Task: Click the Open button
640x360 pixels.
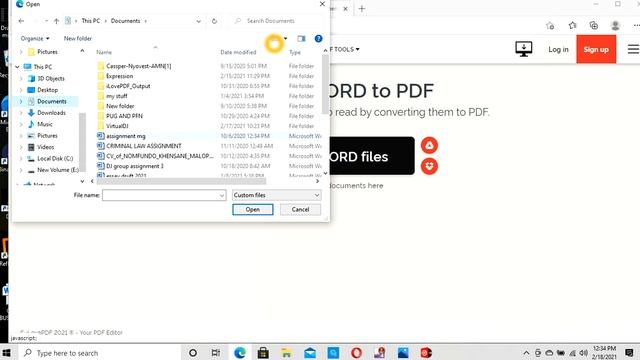Action: click(253, 209)
